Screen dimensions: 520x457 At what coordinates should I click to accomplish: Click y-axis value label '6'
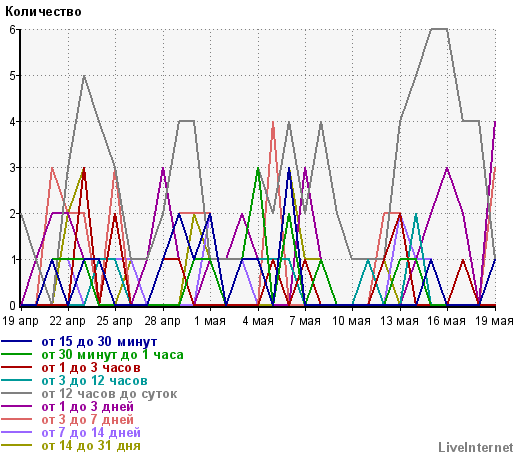[13, 30]
